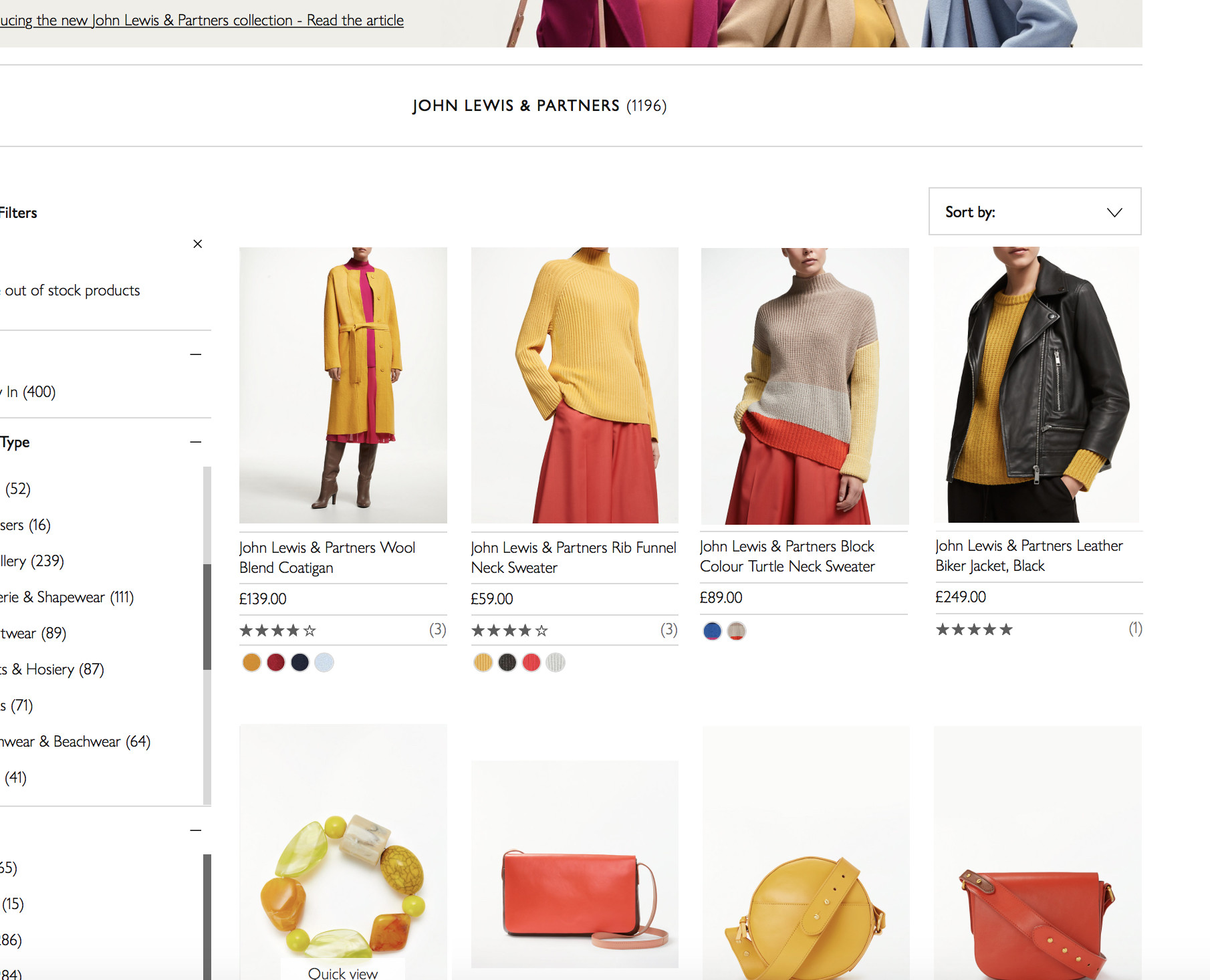The width and height of the screenshot is (1210, 980).
Task: Select blue swatch for Block Colour Sweater
Action: click(713, 630)
